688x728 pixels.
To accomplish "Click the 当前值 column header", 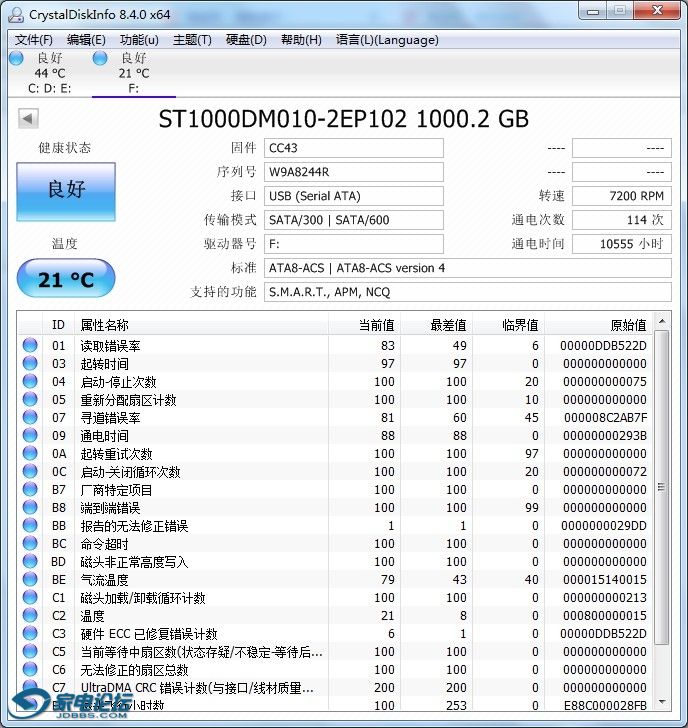I will tap(364, 325).
